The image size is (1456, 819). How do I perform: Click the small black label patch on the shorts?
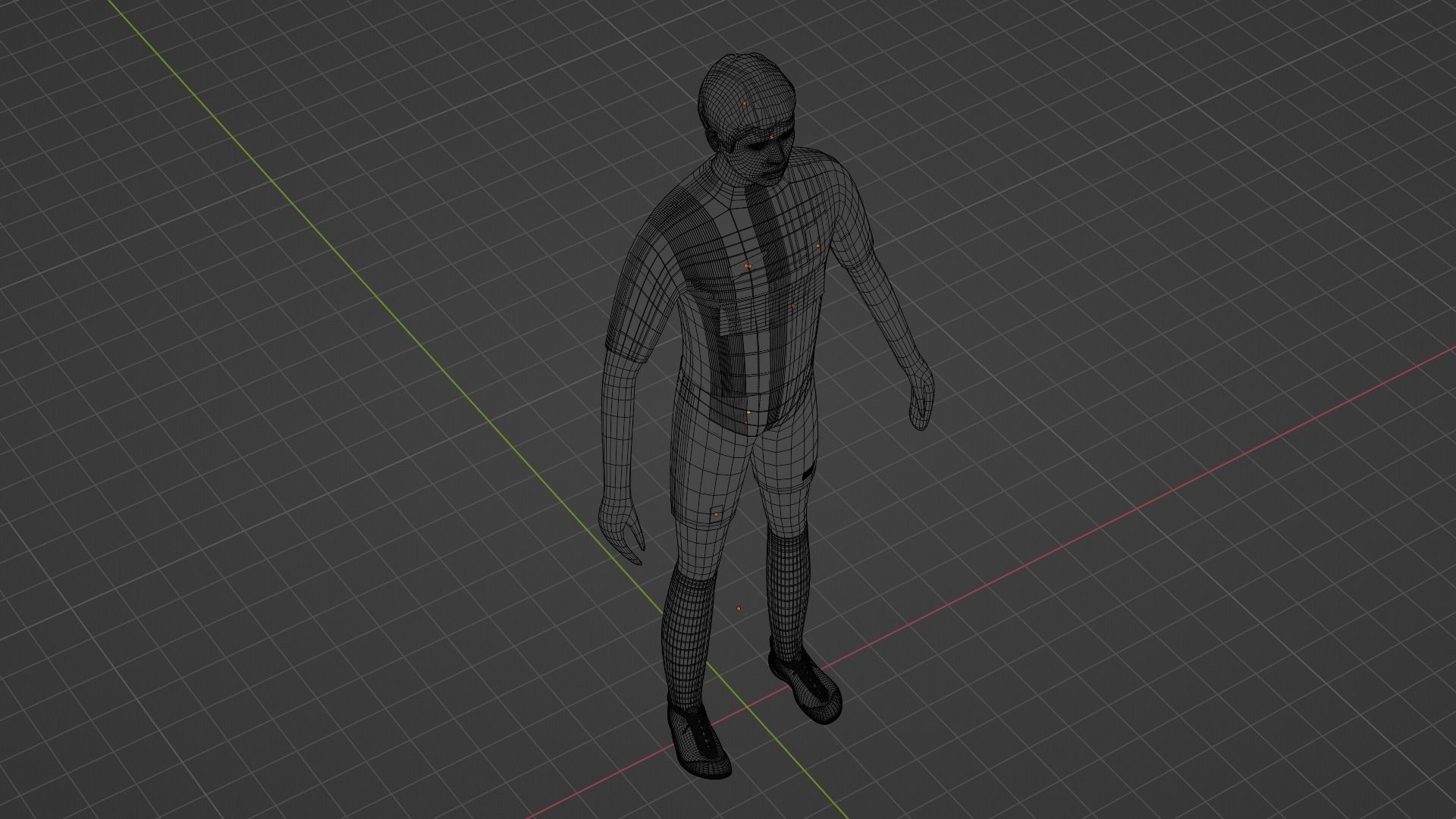point(808,475)
